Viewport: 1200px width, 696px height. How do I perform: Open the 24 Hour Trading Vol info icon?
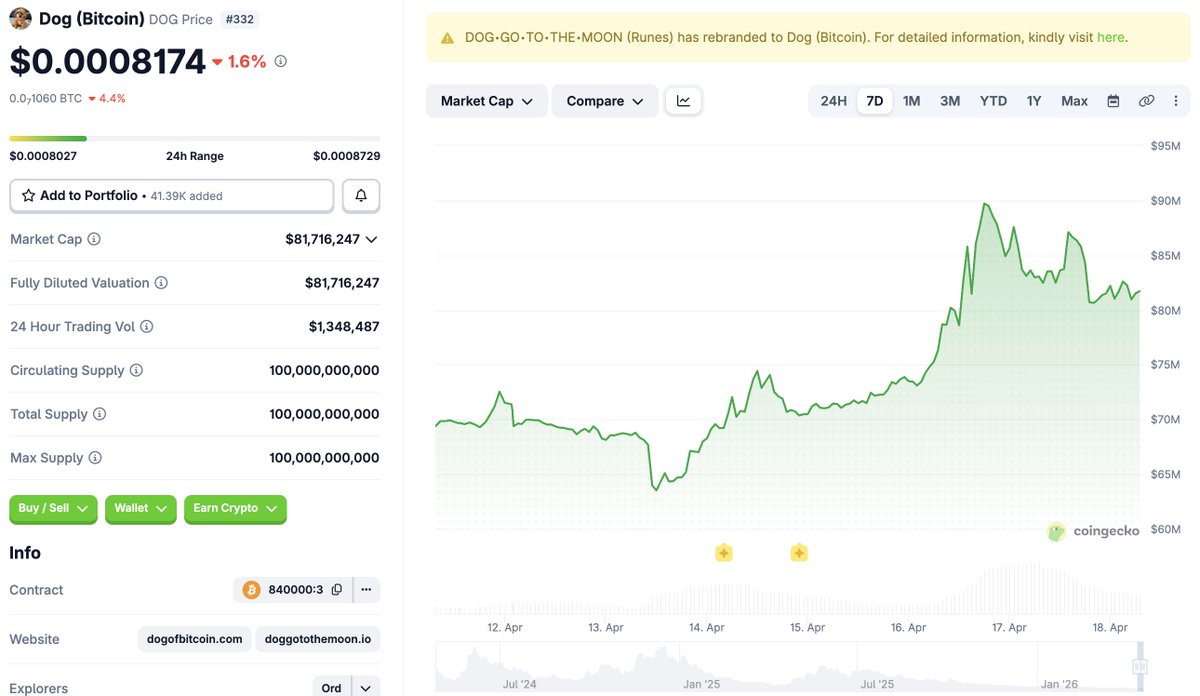pos(147,327)
